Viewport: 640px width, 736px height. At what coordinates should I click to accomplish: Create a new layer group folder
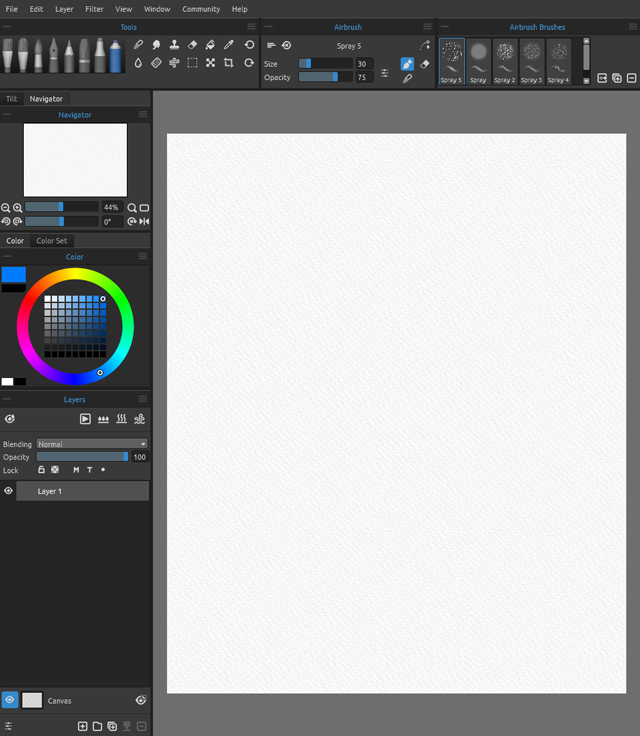(97, 726)
